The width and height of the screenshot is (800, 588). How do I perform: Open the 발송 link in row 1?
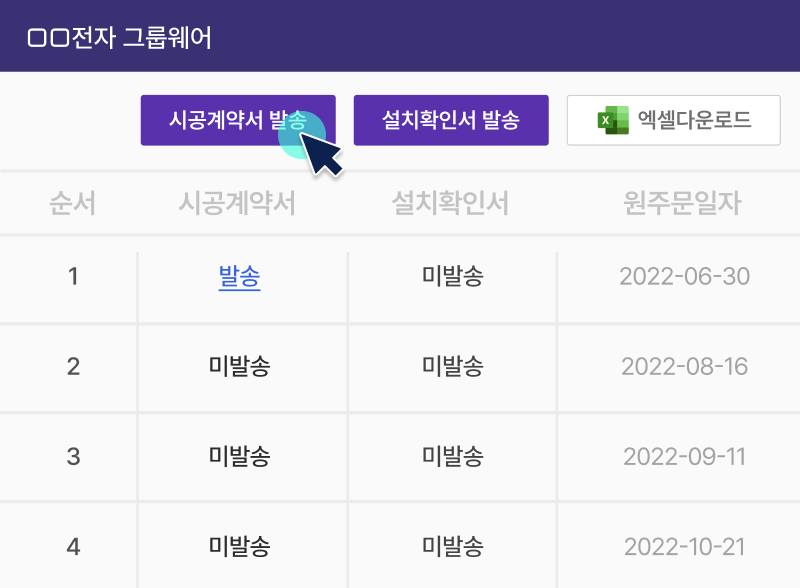click(x=240, y=277)
